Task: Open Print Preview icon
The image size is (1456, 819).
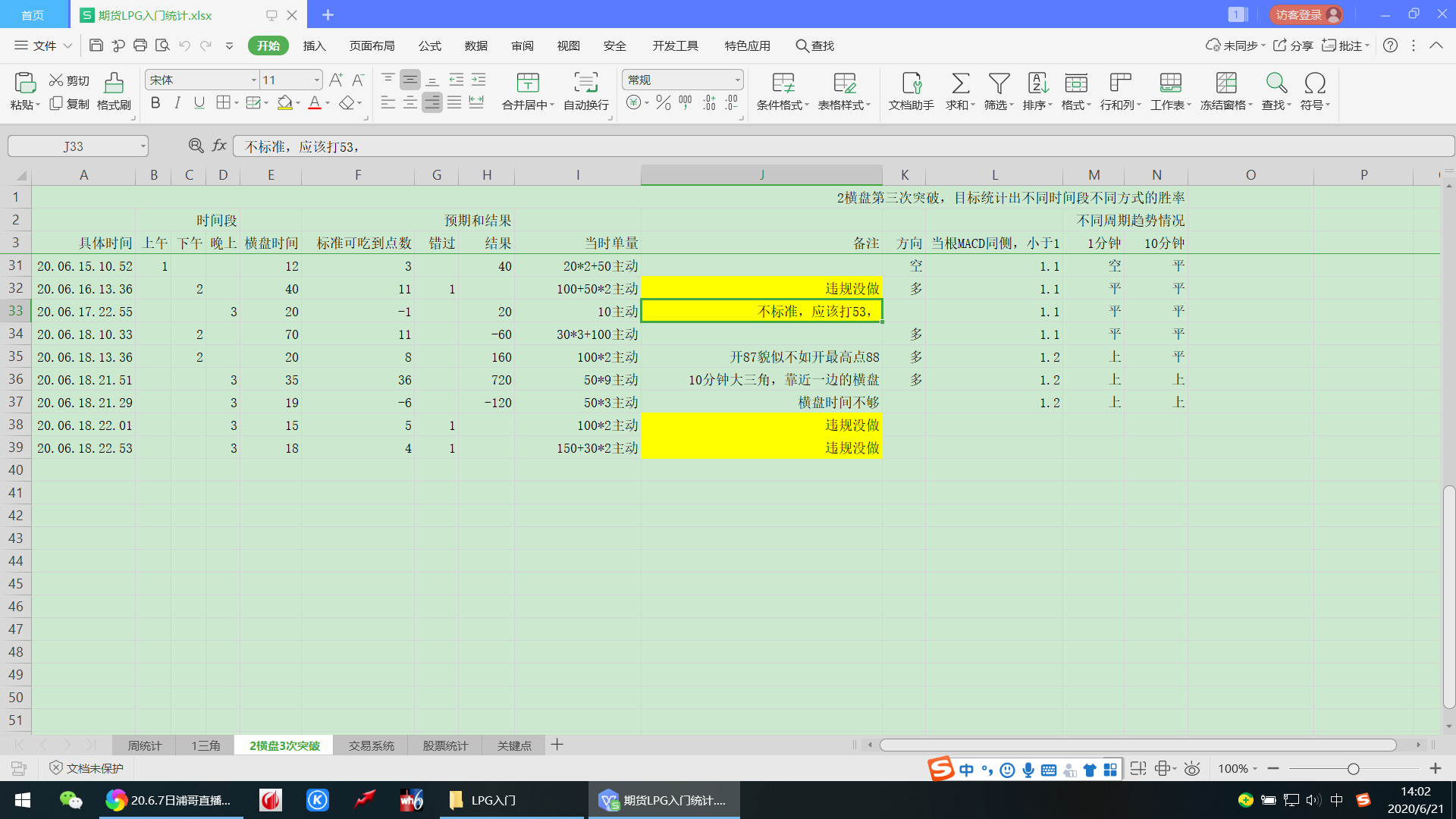Action: pos(162,45)
